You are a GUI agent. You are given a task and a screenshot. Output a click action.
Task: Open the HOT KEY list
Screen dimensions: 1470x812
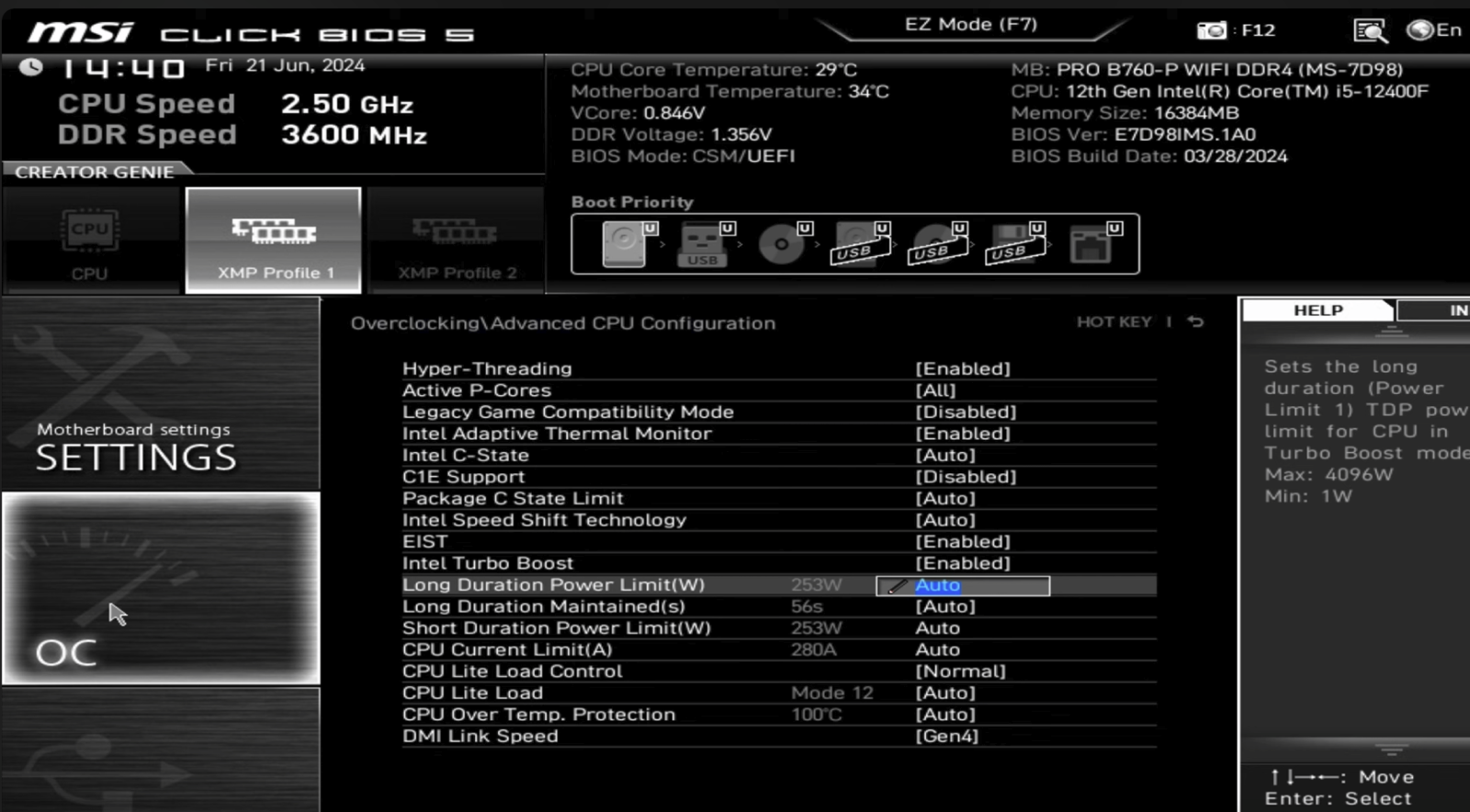(1114, 321)
